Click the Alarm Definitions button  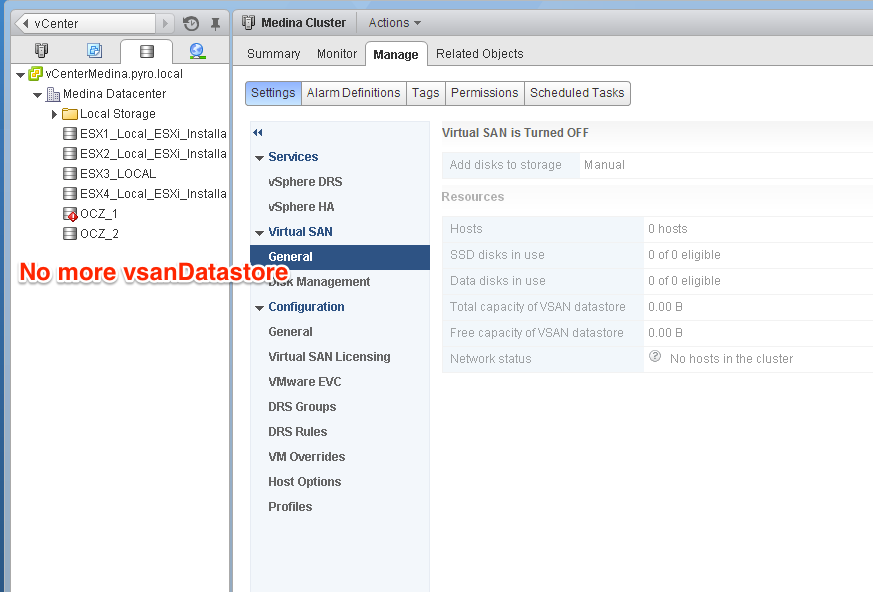click(x=353, y=93)
